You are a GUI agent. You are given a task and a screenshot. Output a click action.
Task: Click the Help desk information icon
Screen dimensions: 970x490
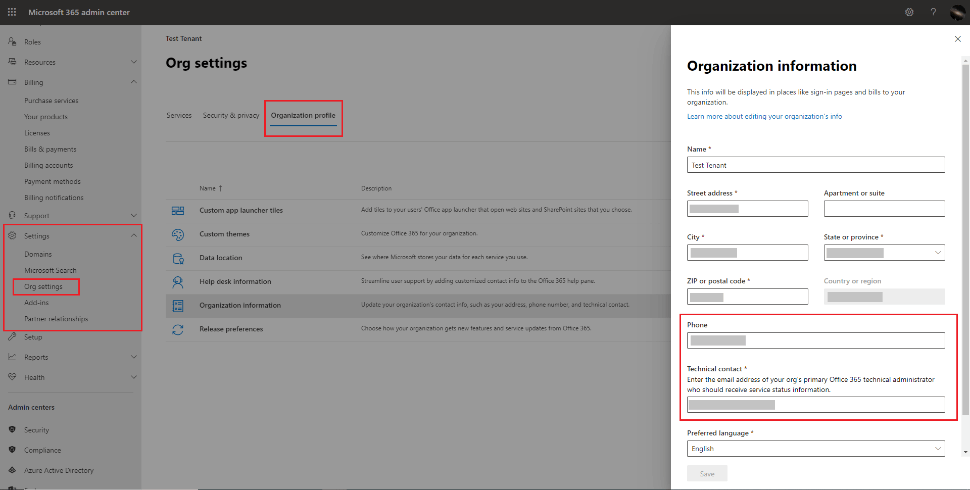[178, 282]
